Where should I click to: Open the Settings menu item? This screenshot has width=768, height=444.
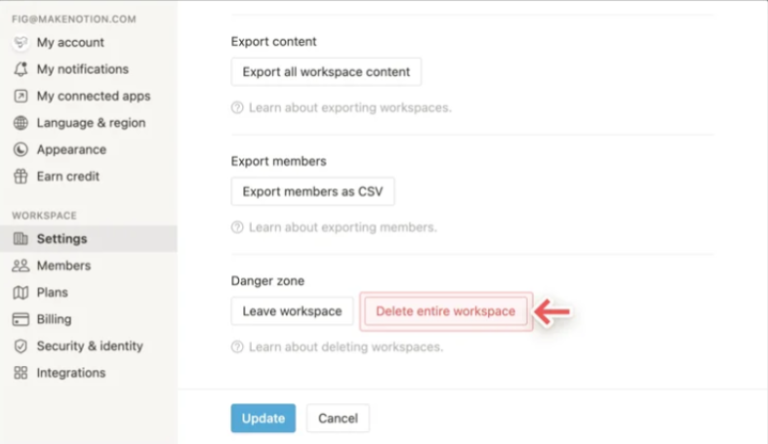(61, 239)
